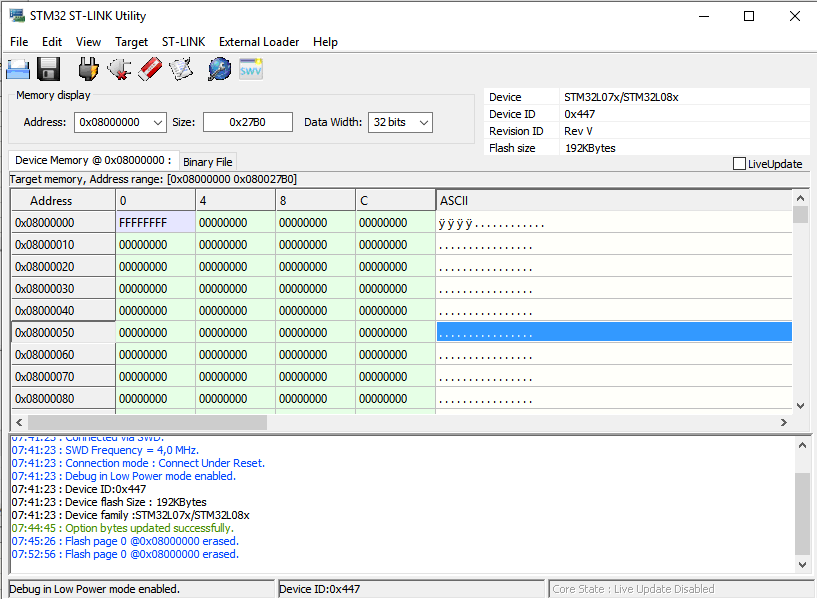Open the File menu
This screenshot has height=599, width=817.
point(19,42)
